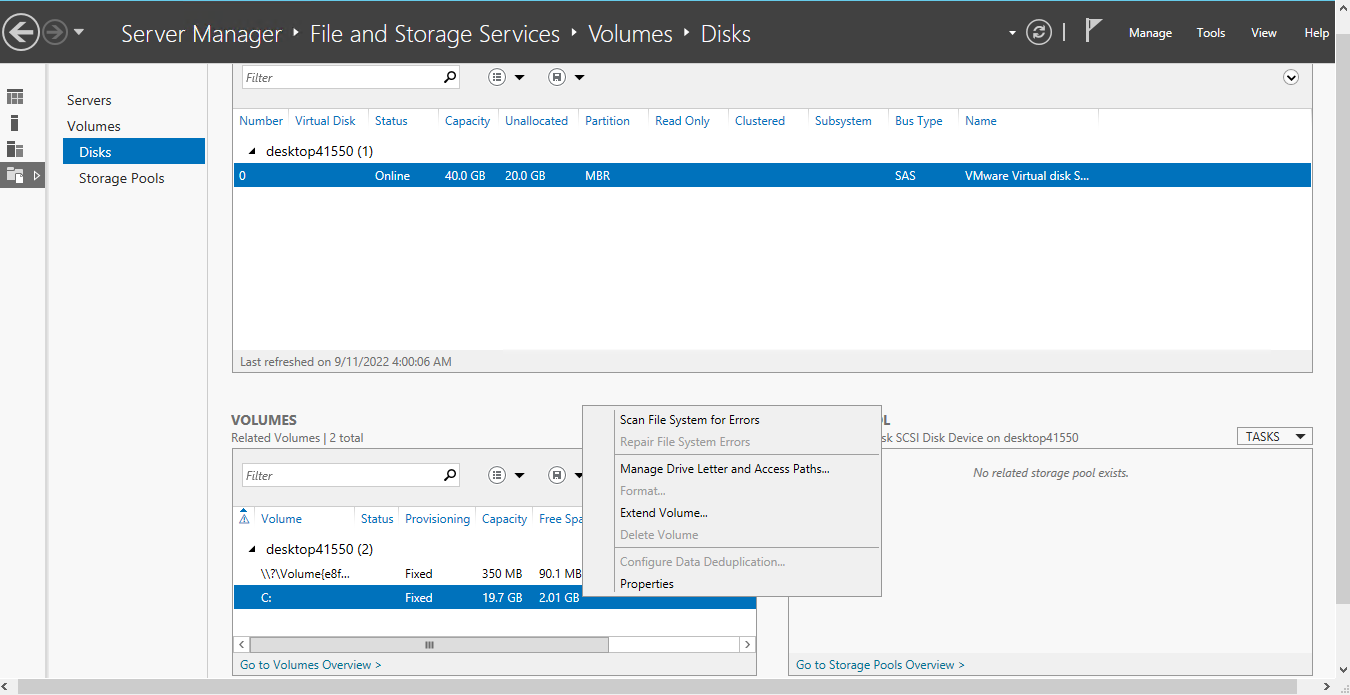The width and height of the screenshot is (1350, 695).
Task: Select Scan File System for Errors
Action: tap(689, 420)
